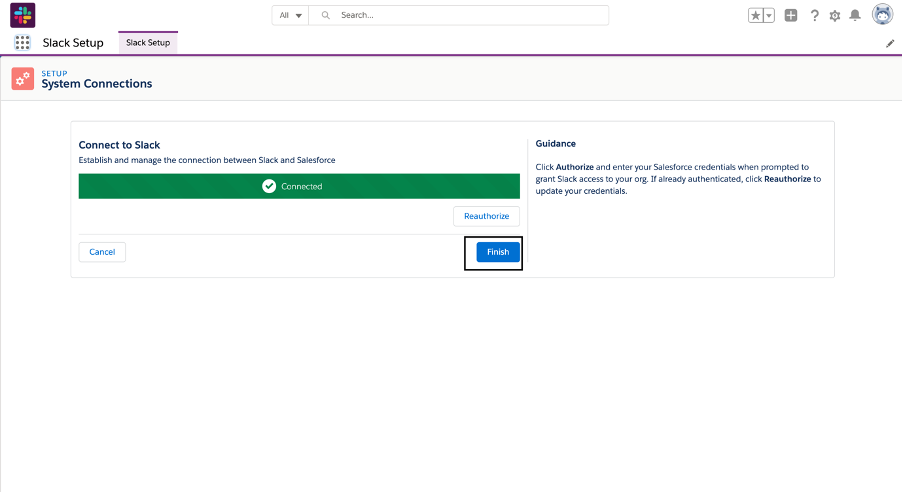The width and height of the screenshot is (902, 492).
Task: Click the Slack Setup app name
Action: tap(73, 43)
